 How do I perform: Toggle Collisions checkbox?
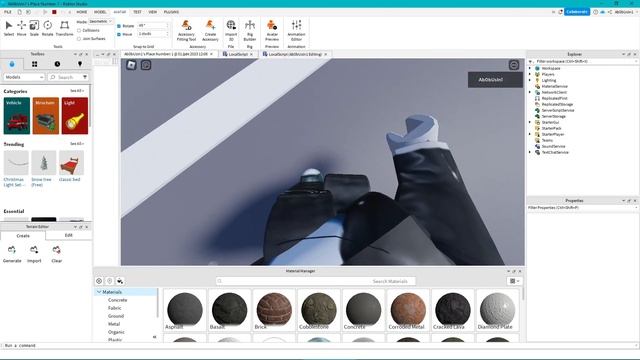(79, 31)
